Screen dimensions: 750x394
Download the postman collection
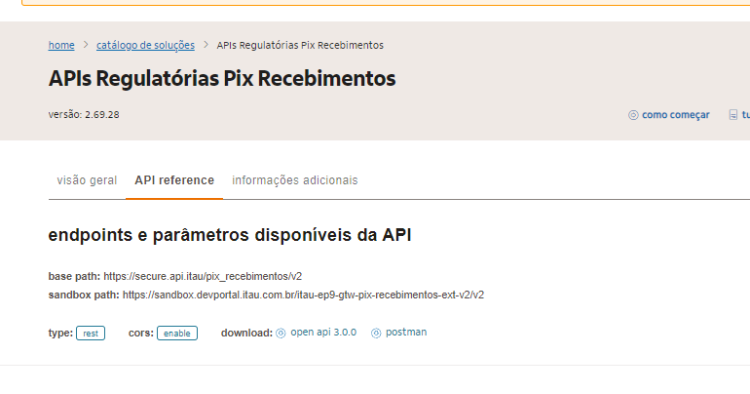coord(406,332)
